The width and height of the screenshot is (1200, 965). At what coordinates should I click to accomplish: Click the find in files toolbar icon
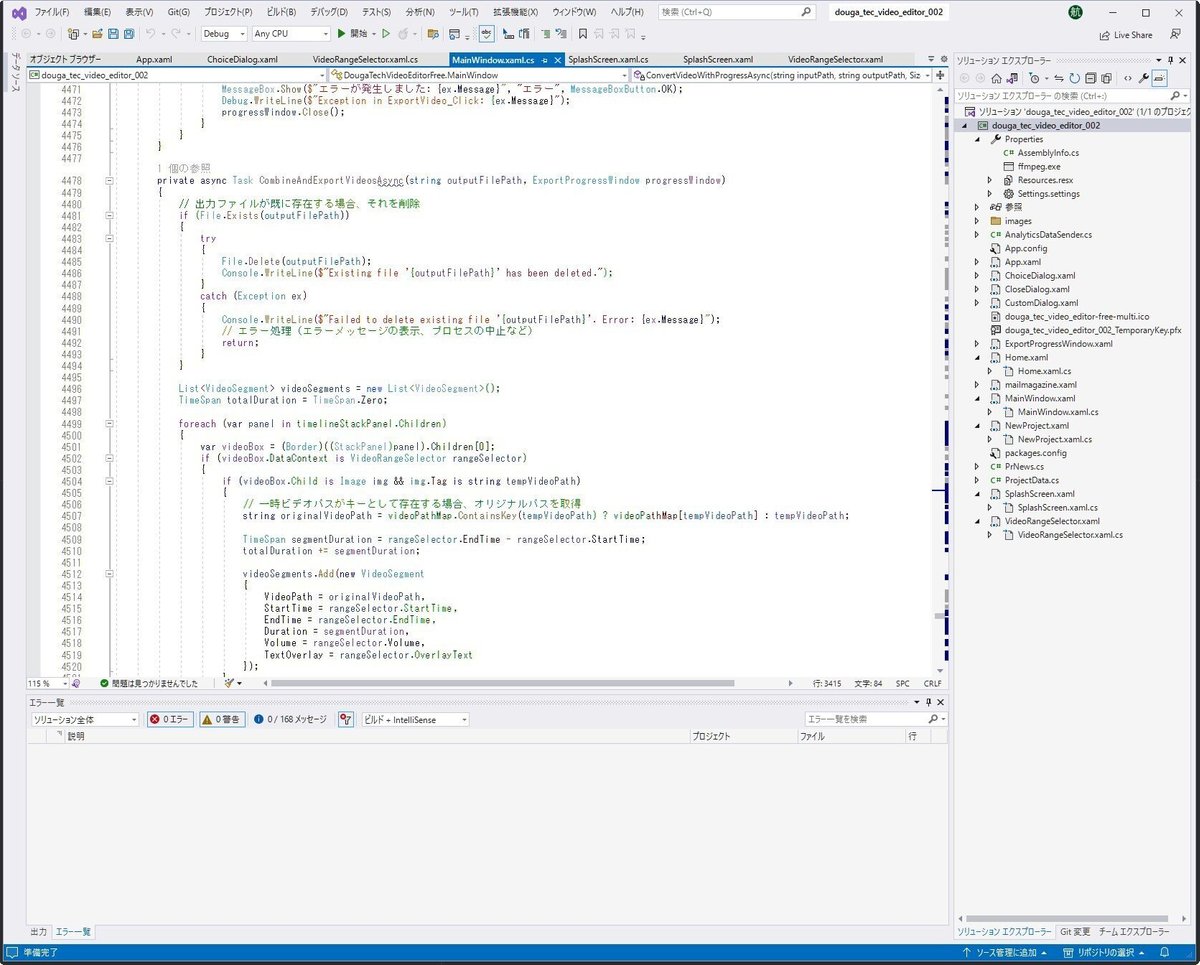[433, 34]
